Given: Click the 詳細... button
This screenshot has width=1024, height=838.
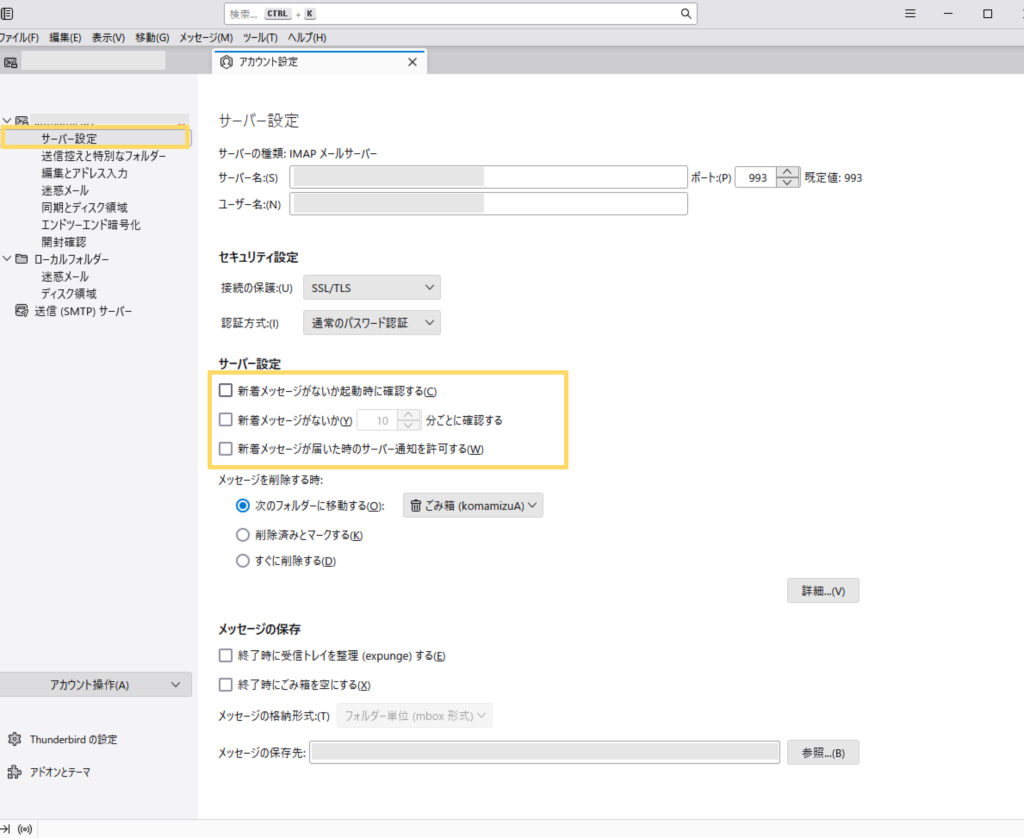Looking at the screenshot, I should [822, 591].
